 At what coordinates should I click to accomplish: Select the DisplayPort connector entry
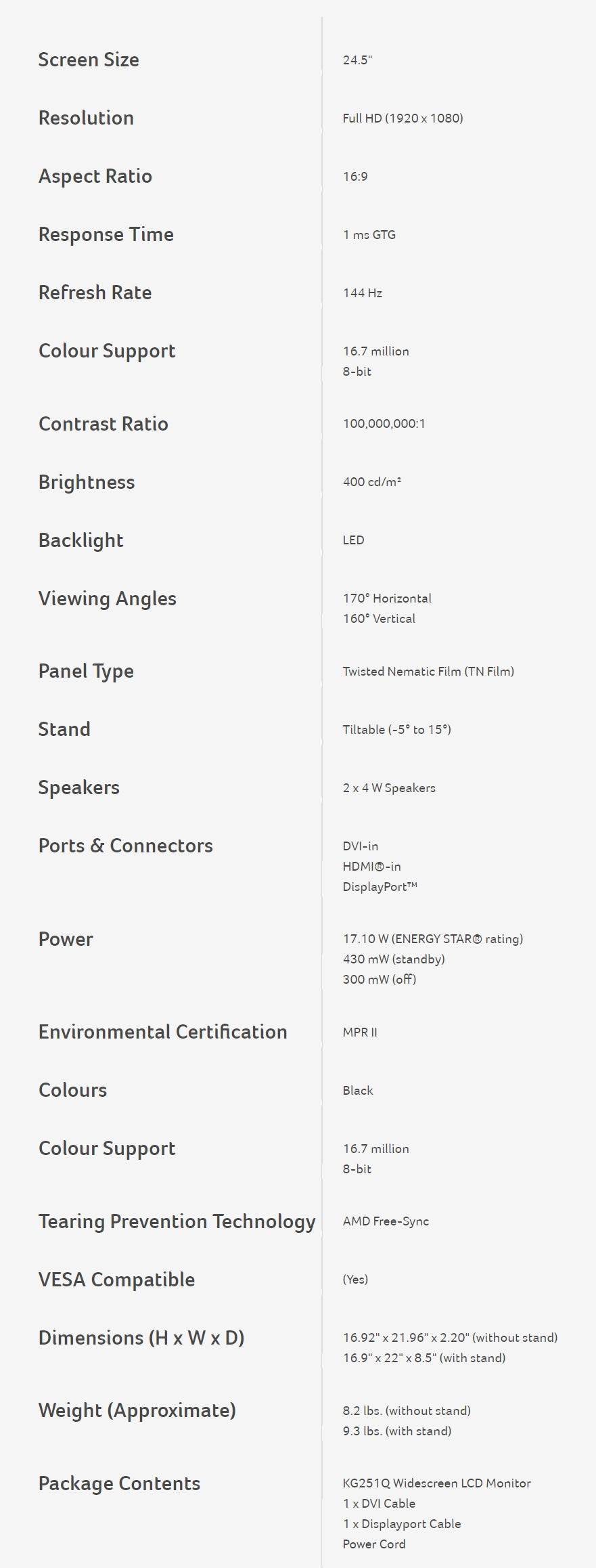pos(380,886)
